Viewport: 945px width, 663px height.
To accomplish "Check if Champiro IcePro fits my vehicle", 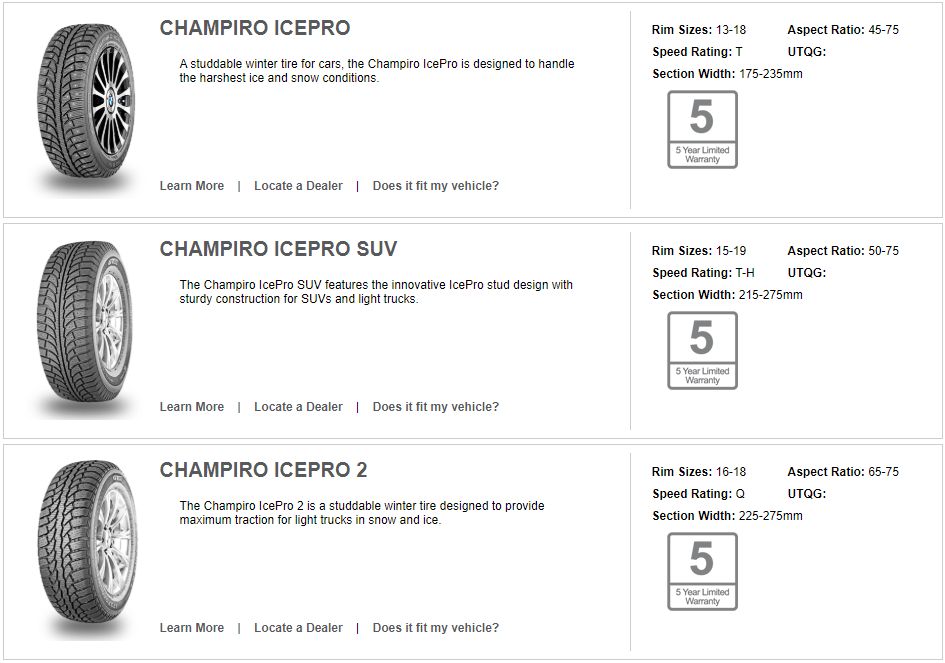I will [x=435, y=186].
